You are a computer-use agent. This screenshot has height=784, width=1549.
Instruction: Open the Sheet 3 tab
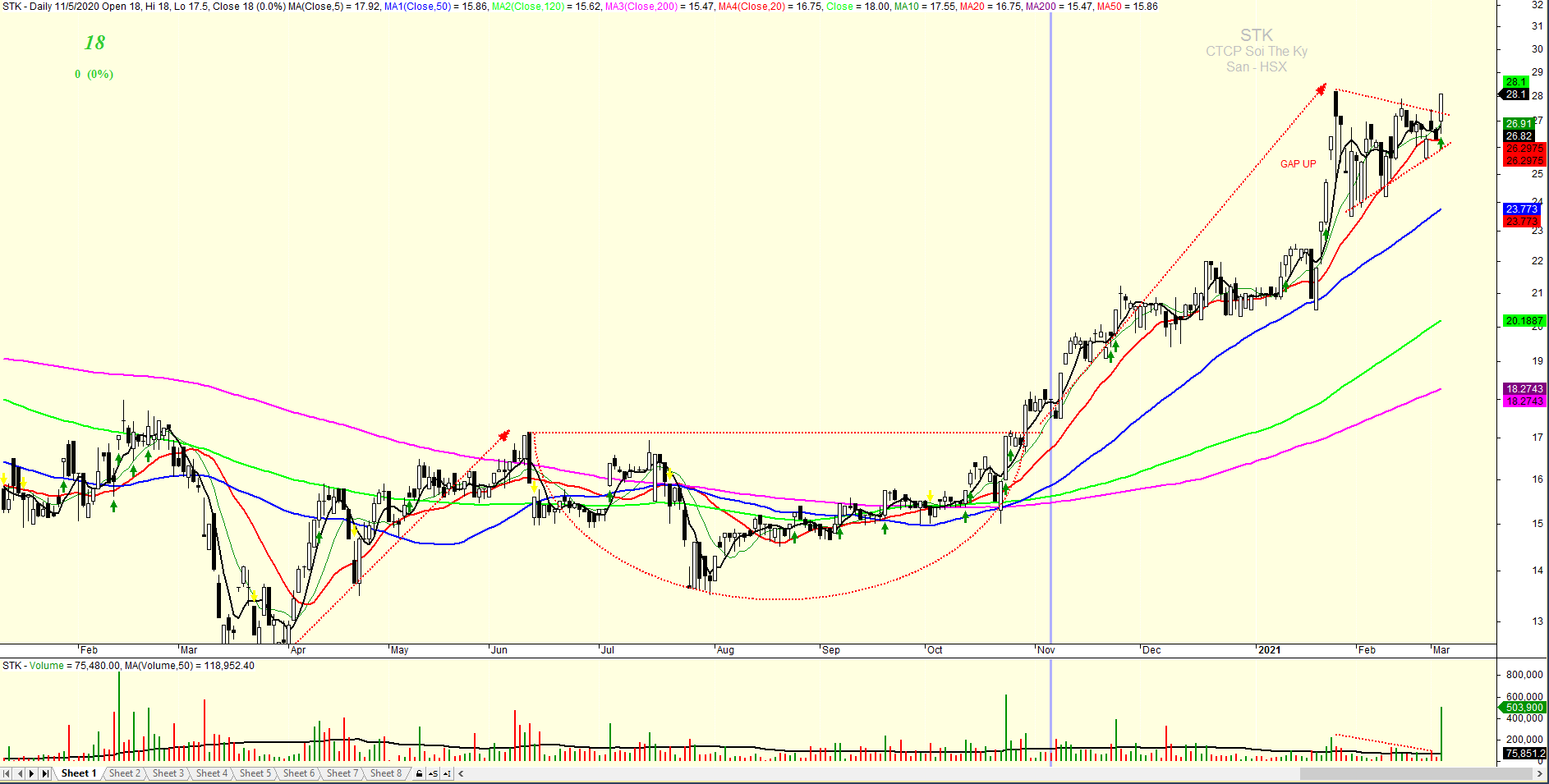click(168, 773)
